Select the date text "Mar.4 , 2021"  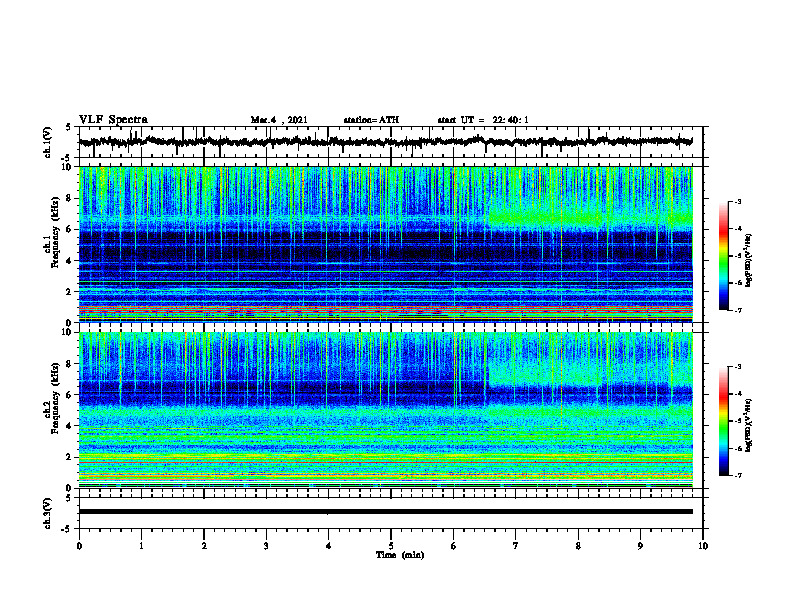pos(279,120)
